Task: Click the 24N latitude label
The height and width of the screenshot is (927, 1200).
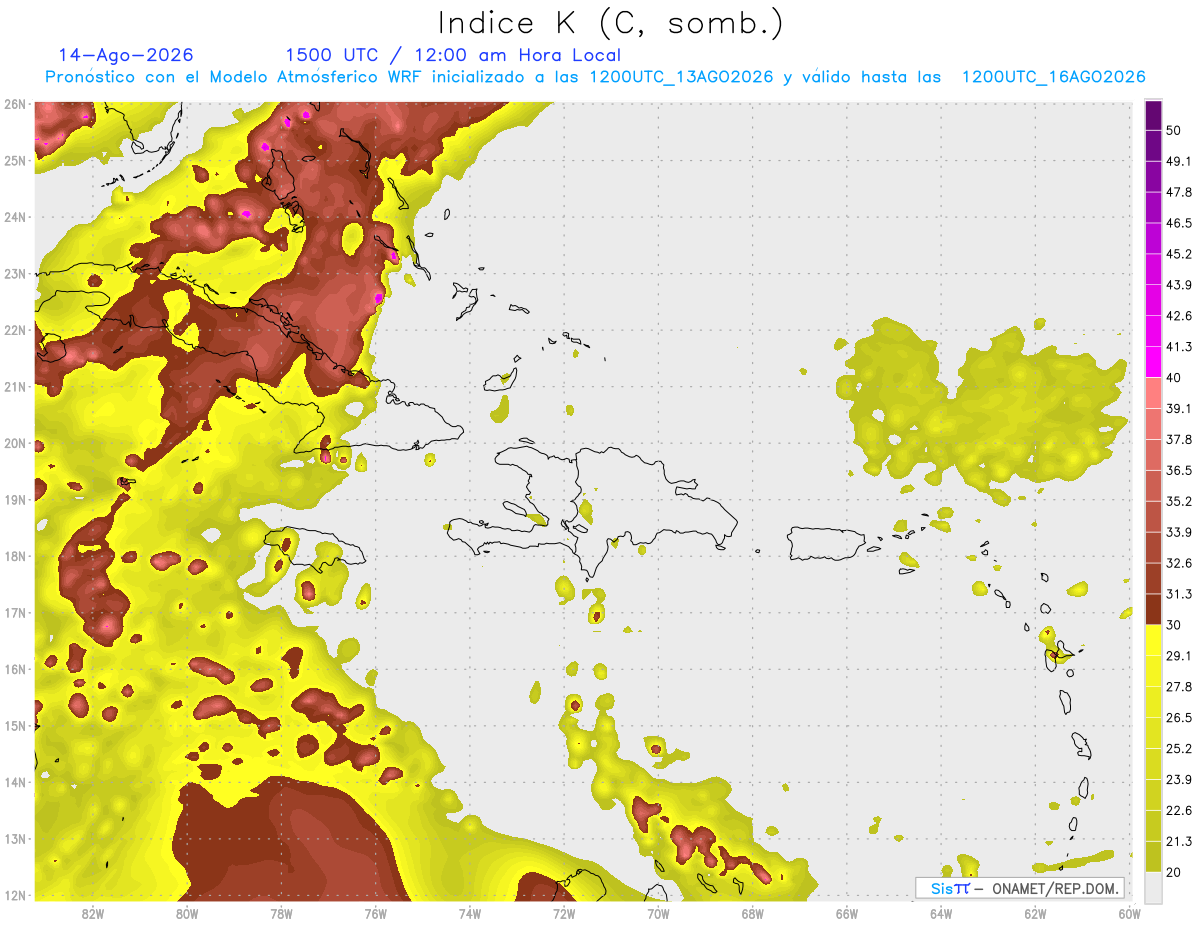Action: click(14, 217)
